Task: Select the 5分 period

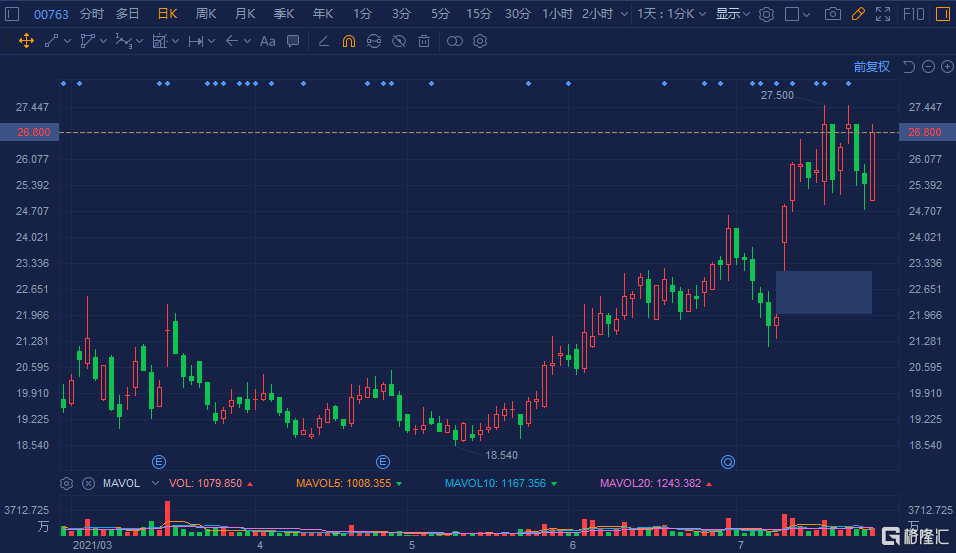Action: point(440,14)
